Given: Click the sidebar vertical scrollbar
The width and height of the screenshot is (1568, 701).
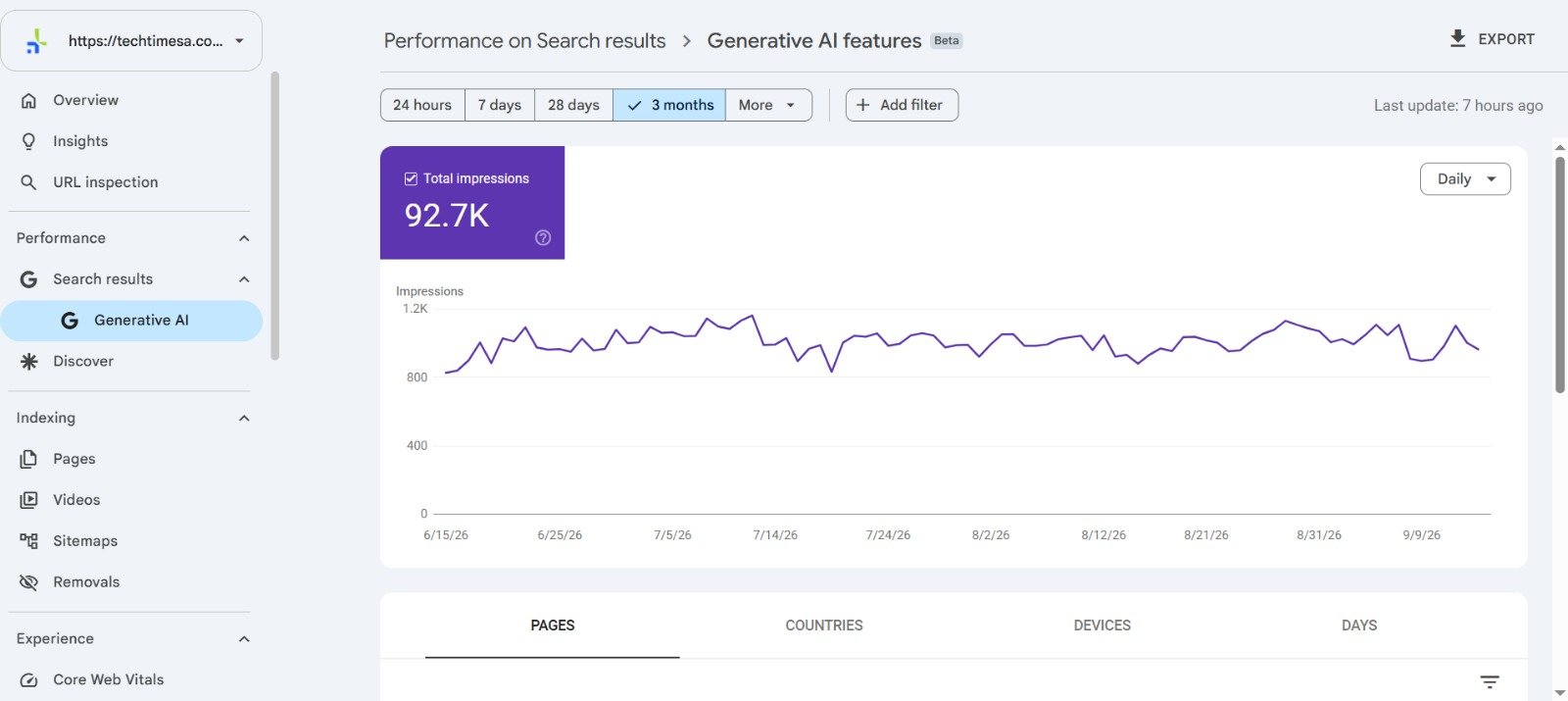Looking at the screenshot, I should point(275,216).
